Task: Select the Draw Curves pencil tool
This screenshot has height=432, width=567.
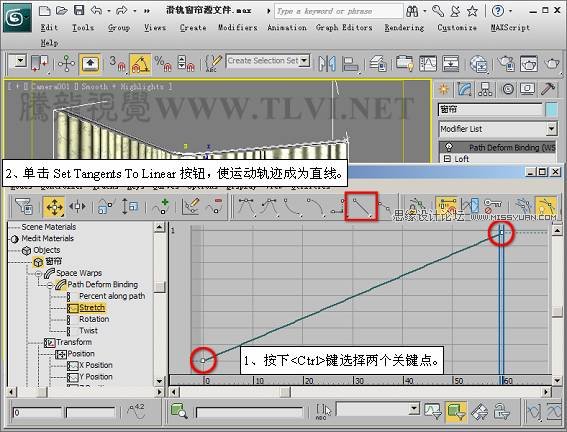Action: point(191,207)
